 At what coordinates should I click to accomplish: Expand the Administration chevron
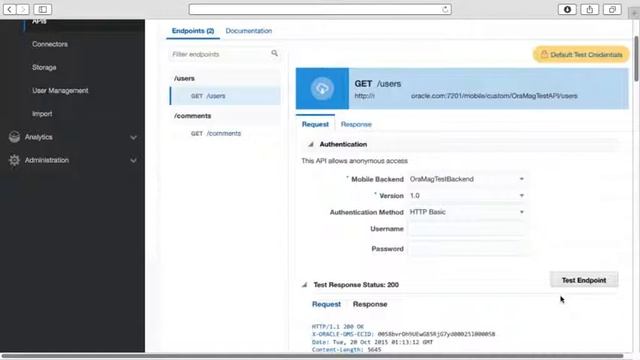pos(133,160)
